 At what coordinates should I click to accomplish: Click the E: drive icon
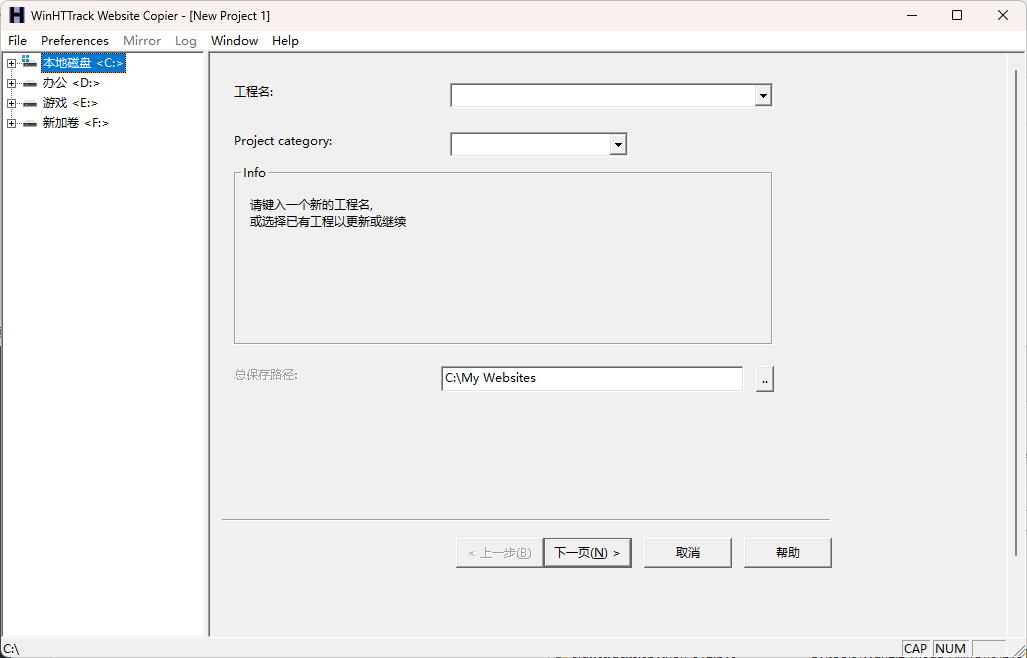click(29, 103)
